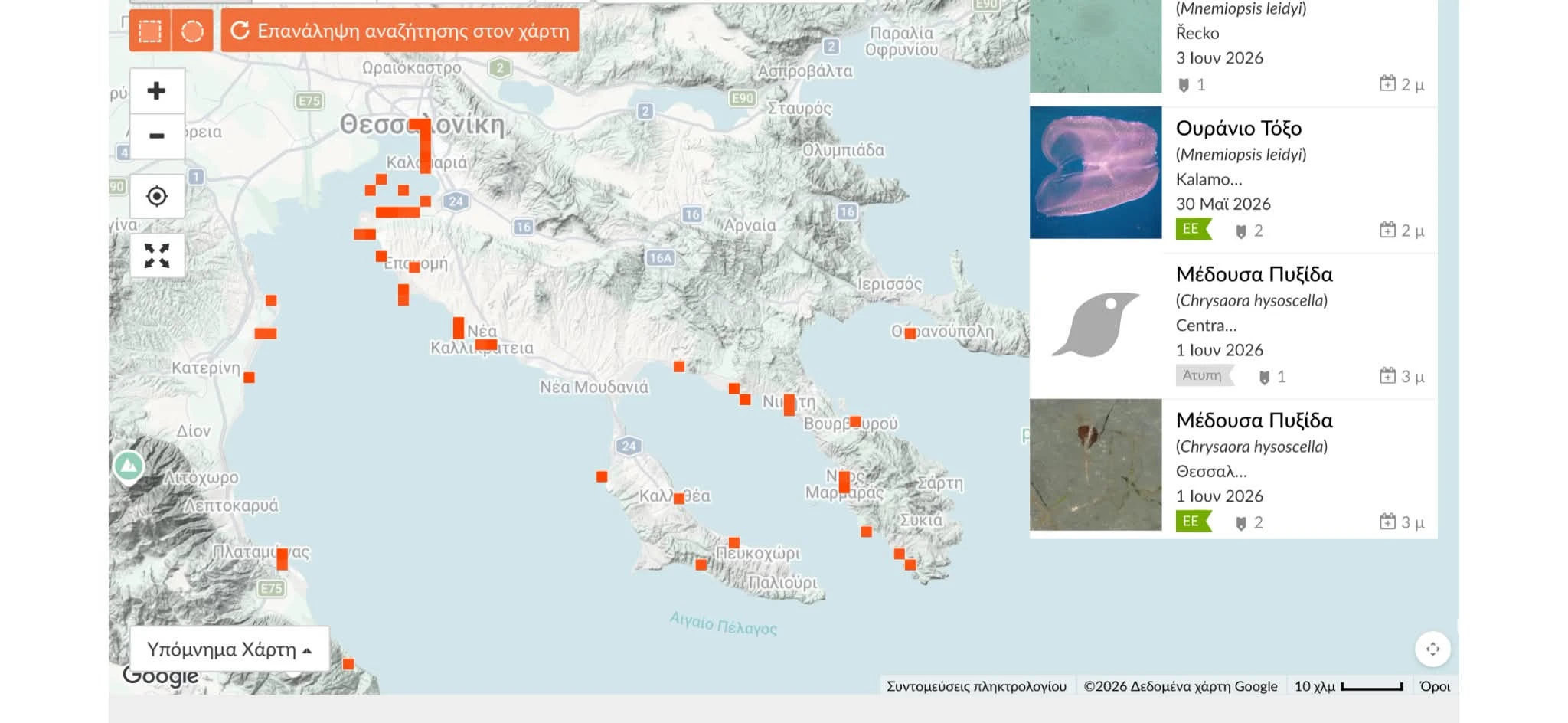Image resolution: width=1568 pixels, height=723 pixels.
Task: Open the pink Ουράνιο Τόξο observation photo
Action: [1096, 172]
